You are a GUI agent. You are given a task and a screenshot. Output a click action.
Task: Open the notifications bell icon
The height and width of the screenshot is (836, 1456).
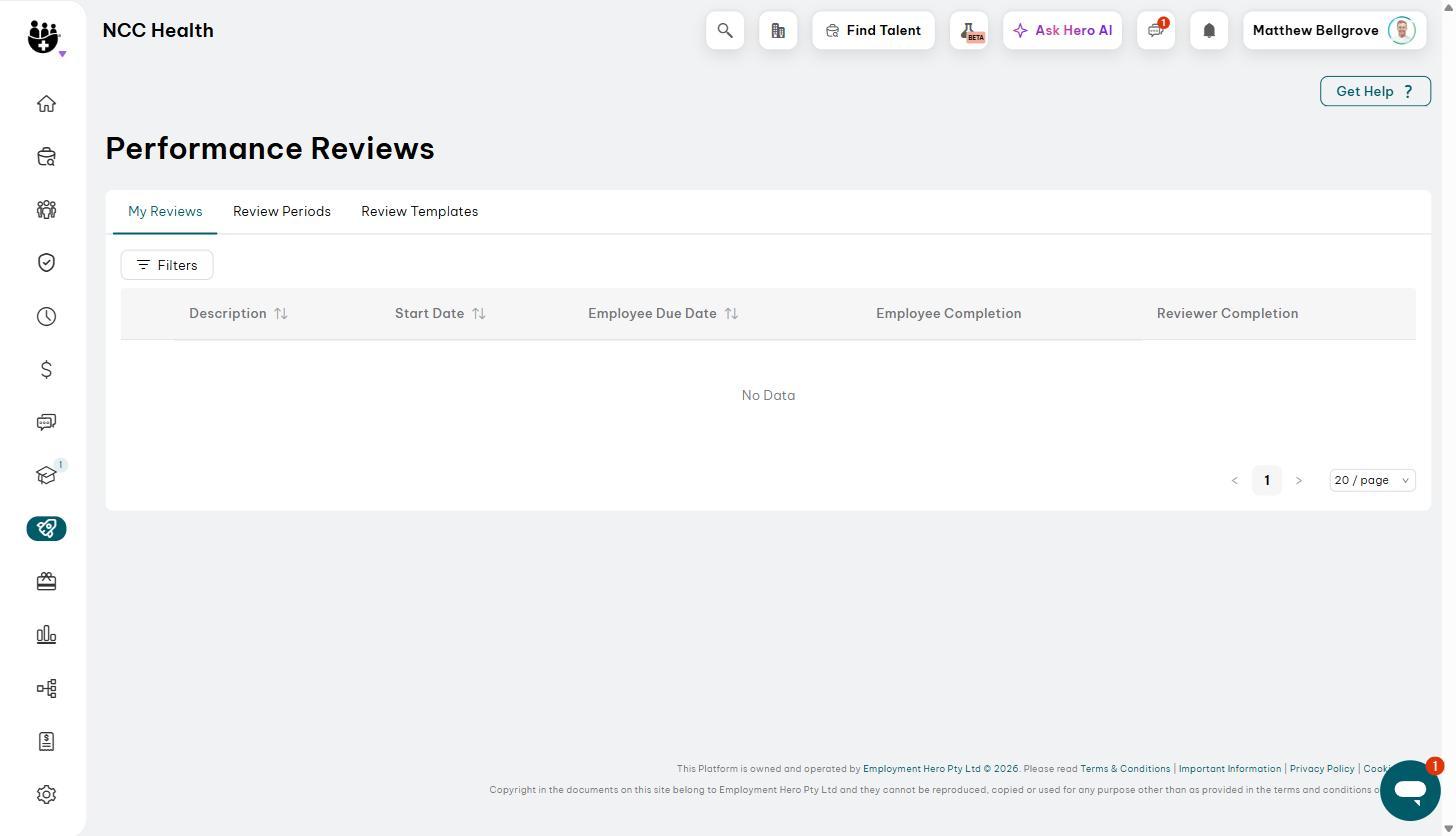tap(1209, 31)
